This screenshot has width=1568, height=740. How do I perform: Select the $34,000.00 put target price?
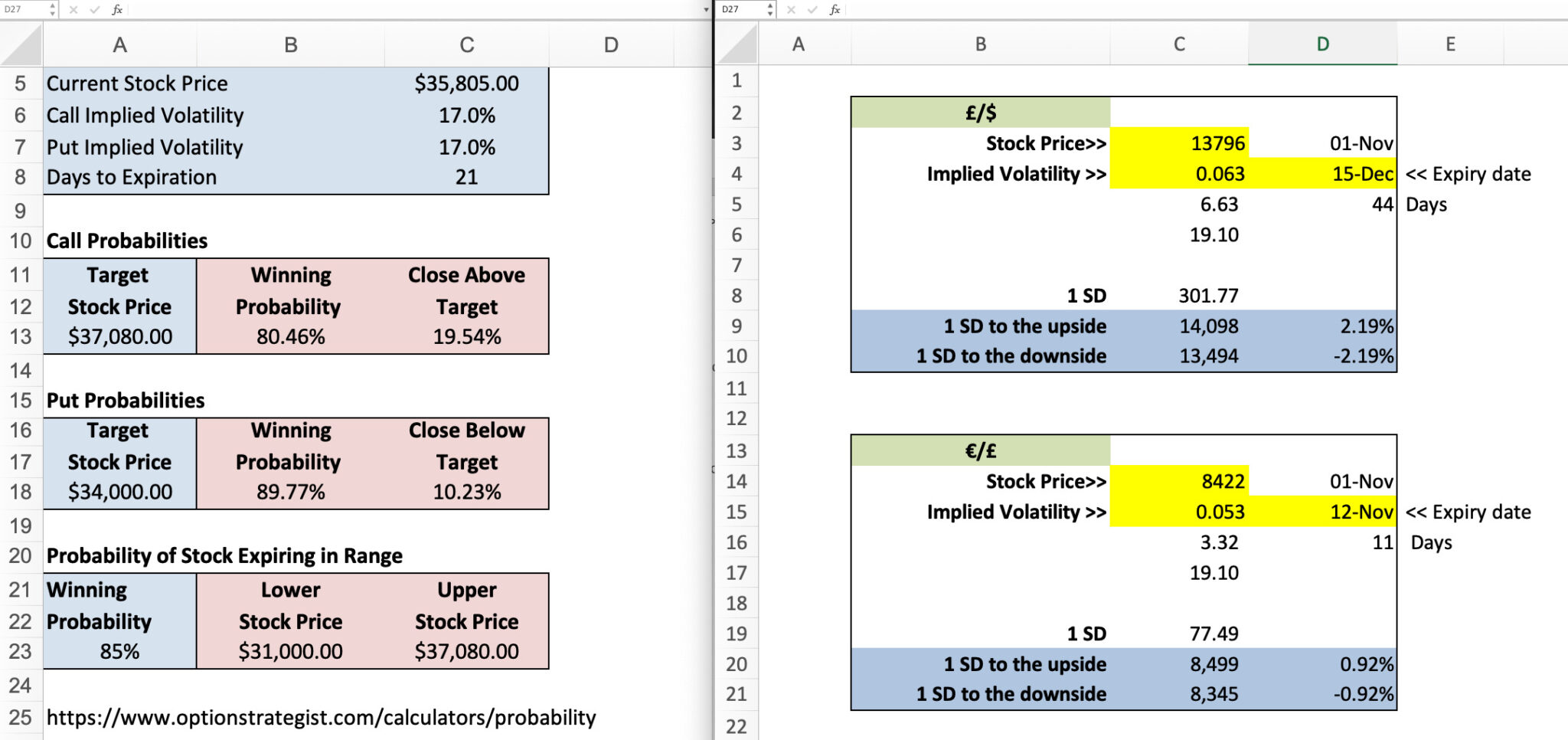119,492
